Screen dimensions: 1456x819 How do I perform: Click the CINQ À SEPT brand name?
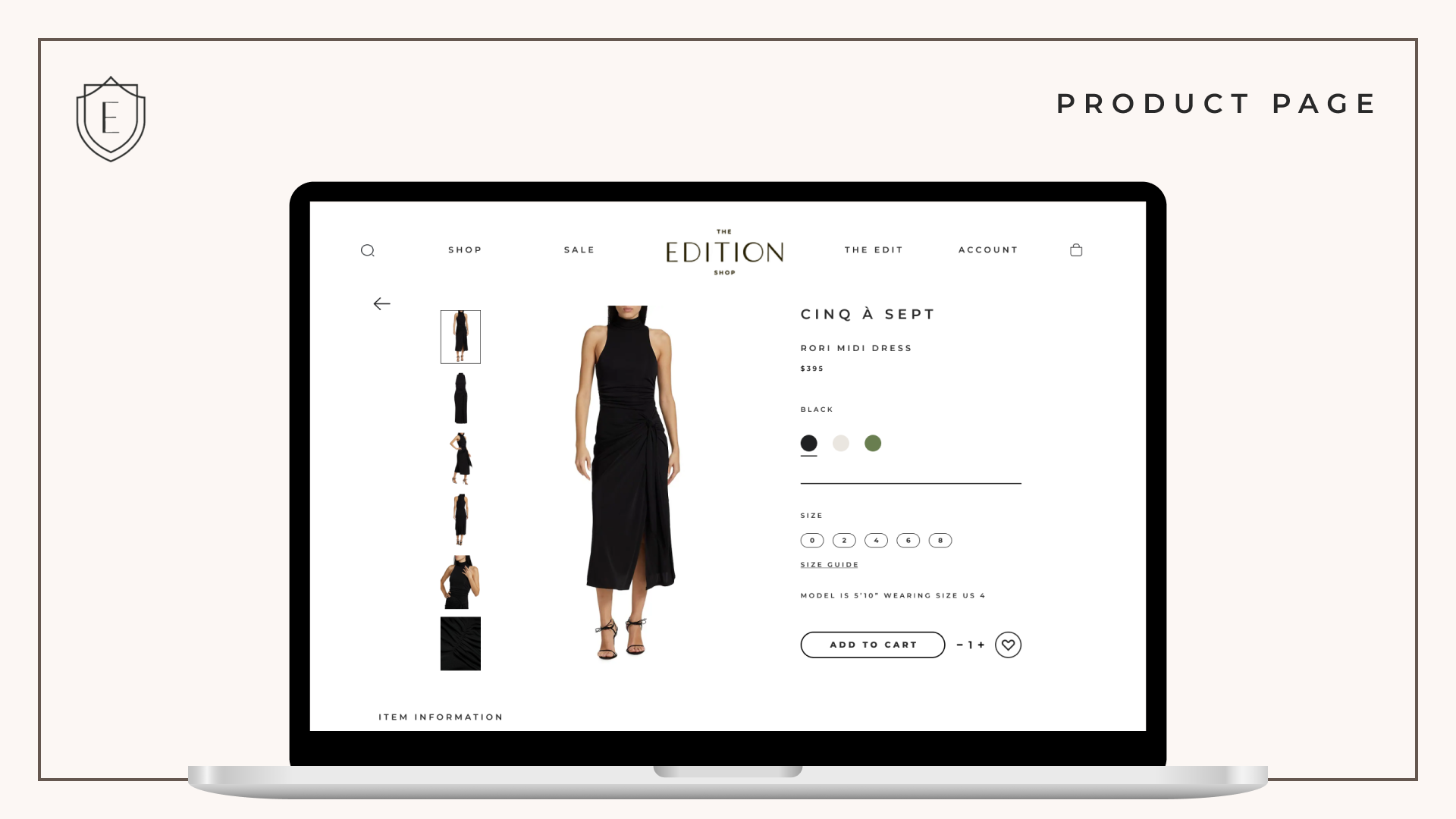coord(868,314)
